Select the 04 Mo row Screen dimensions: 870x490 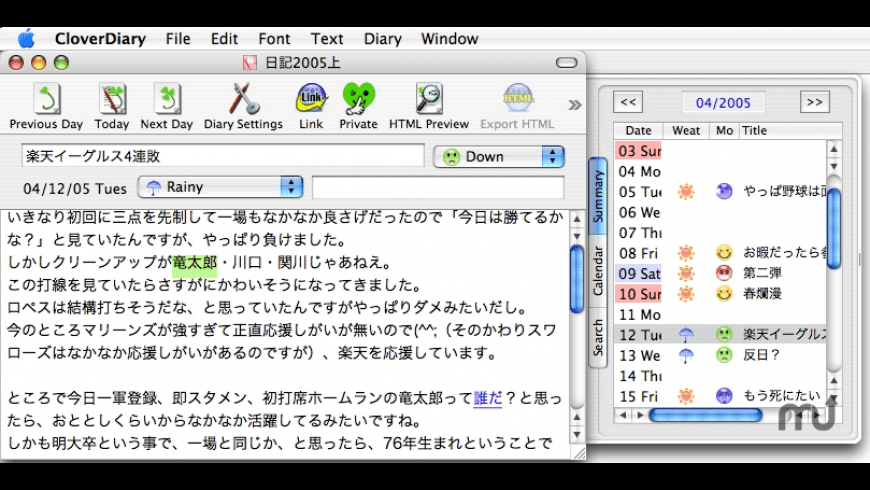(x=720, y=171)
